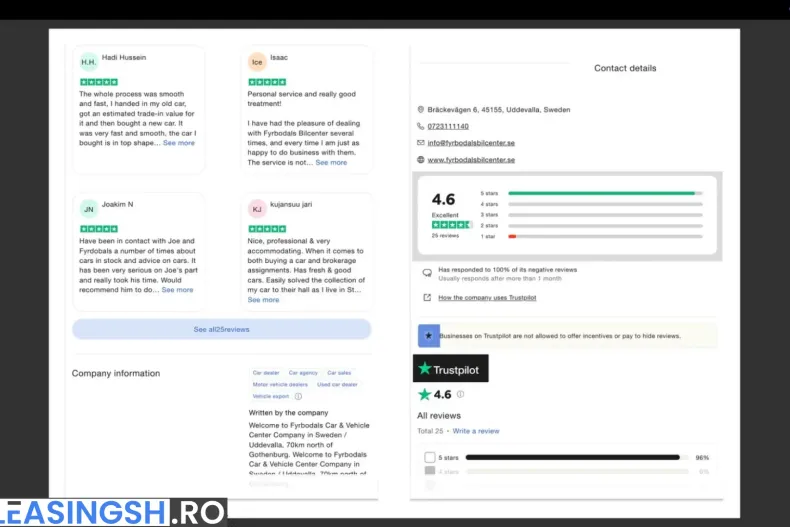Screen dimensions: 790x527
Task: Expand Joakim N's review with See more
Action: [x=177, y=290]
